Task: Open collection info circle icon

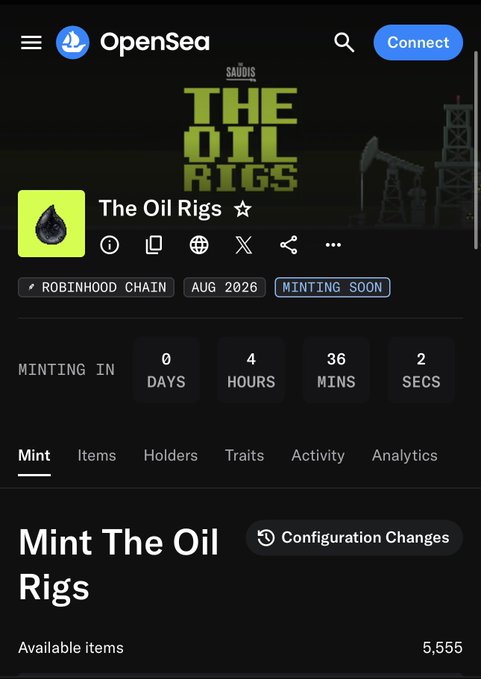Action: (109, 245)
